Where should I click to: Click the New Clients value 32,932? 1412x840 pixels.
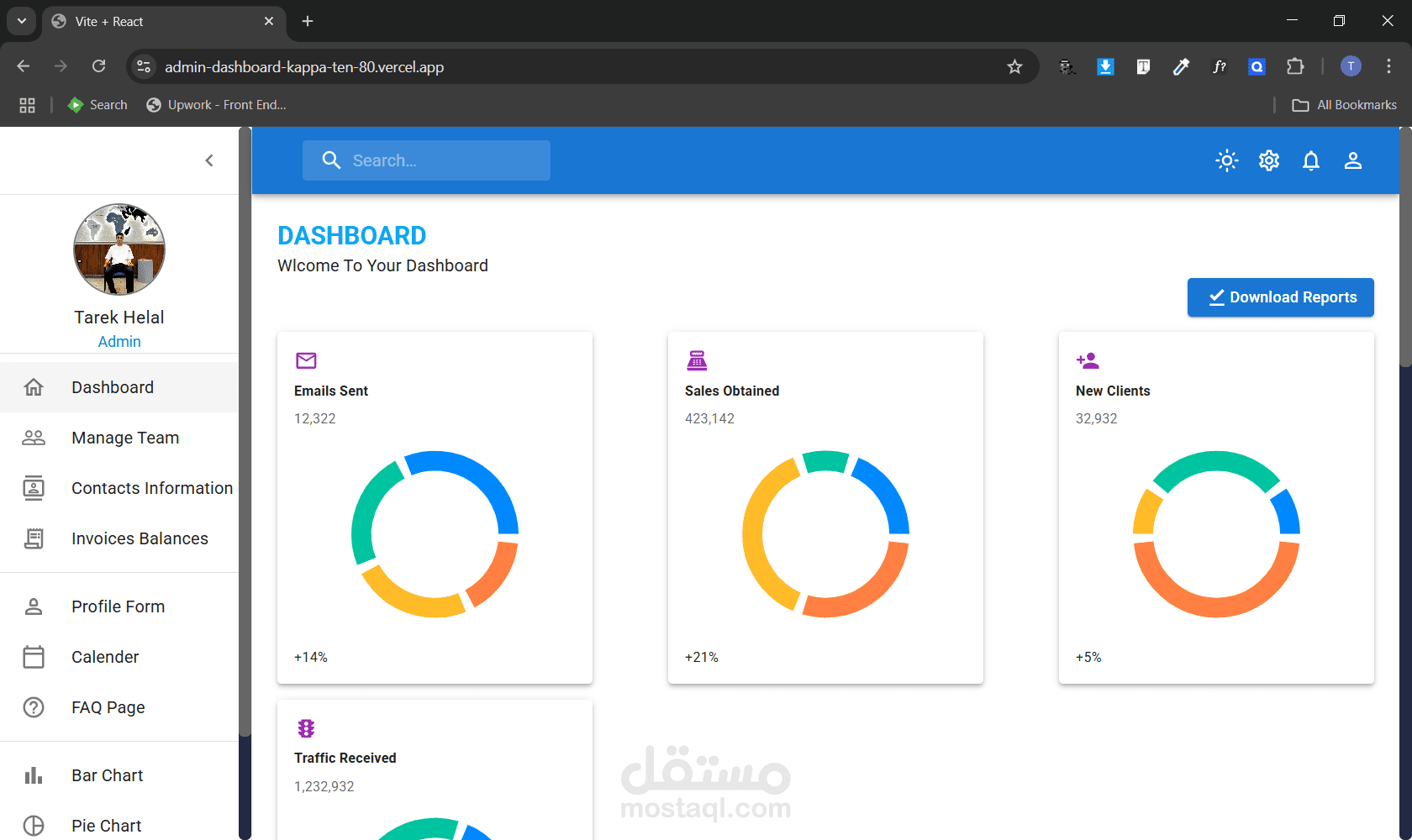click(1097, 418)
